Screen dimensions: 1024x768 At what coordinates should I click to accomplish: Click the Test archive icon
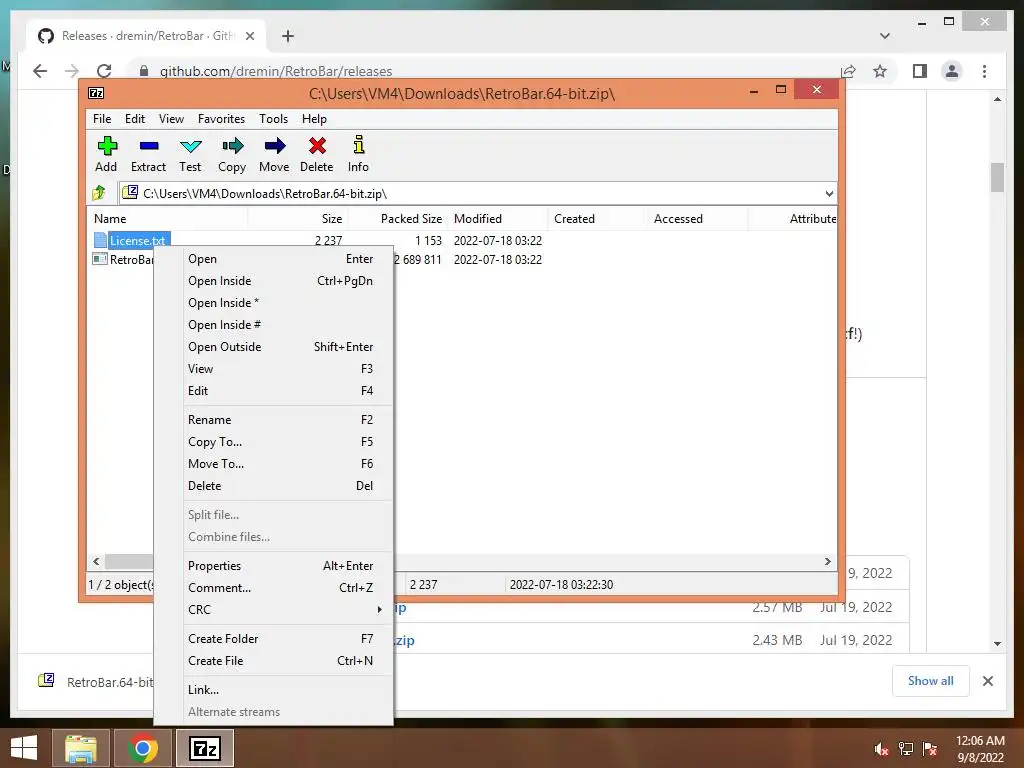190,154
